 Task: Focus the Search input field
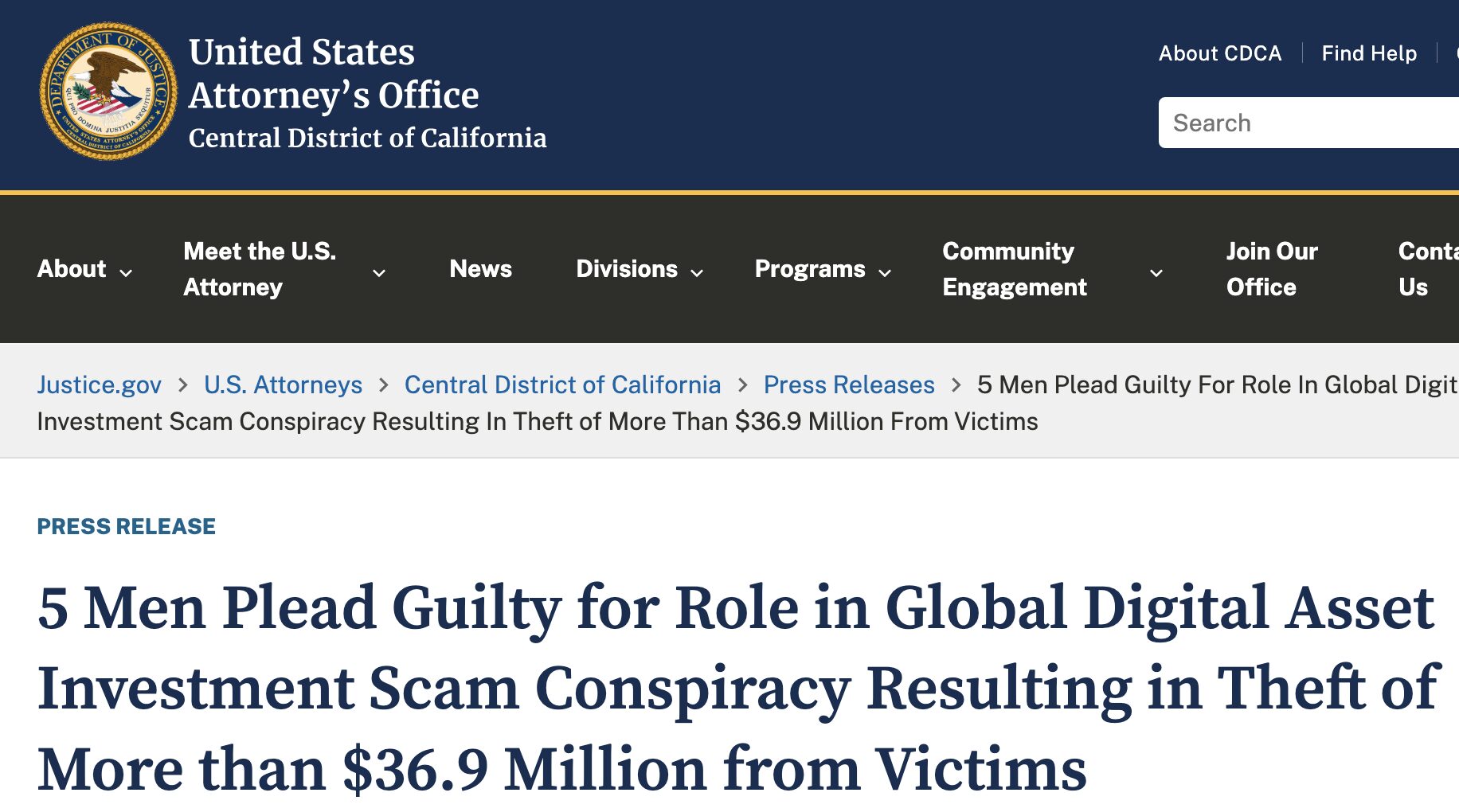point(1306,123)
